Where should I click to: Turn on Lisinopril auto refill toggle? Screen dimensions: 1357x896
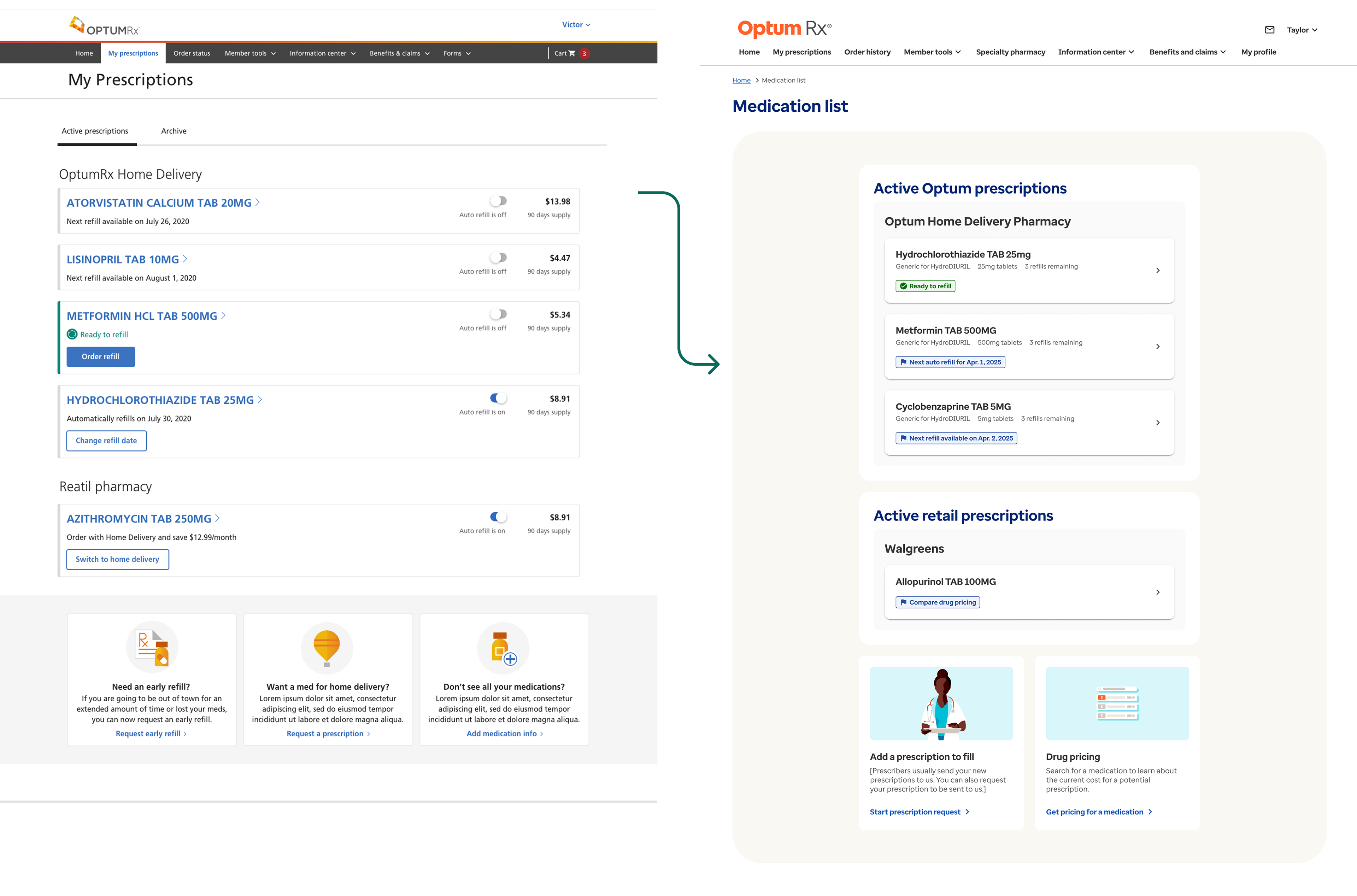pyautogui.click(x=498, y=258)
